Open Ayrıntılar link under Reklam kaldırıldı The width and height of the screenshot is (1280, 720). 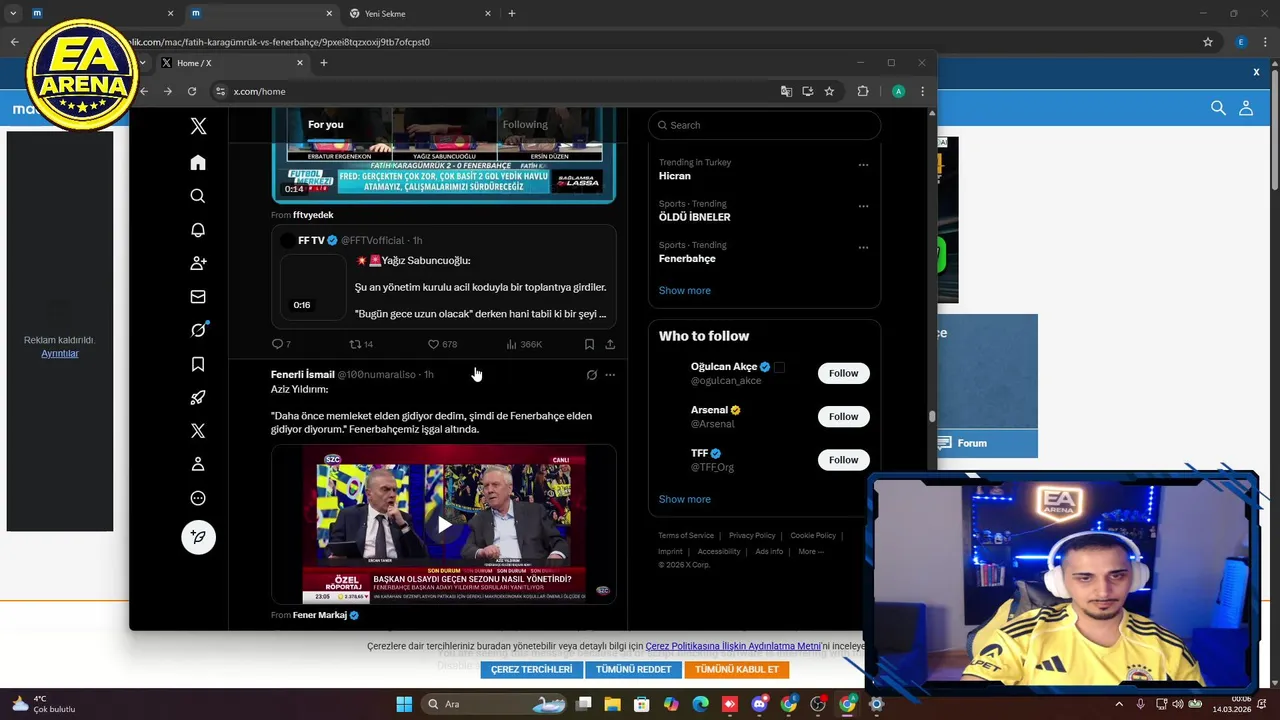(x=59, y=354)
